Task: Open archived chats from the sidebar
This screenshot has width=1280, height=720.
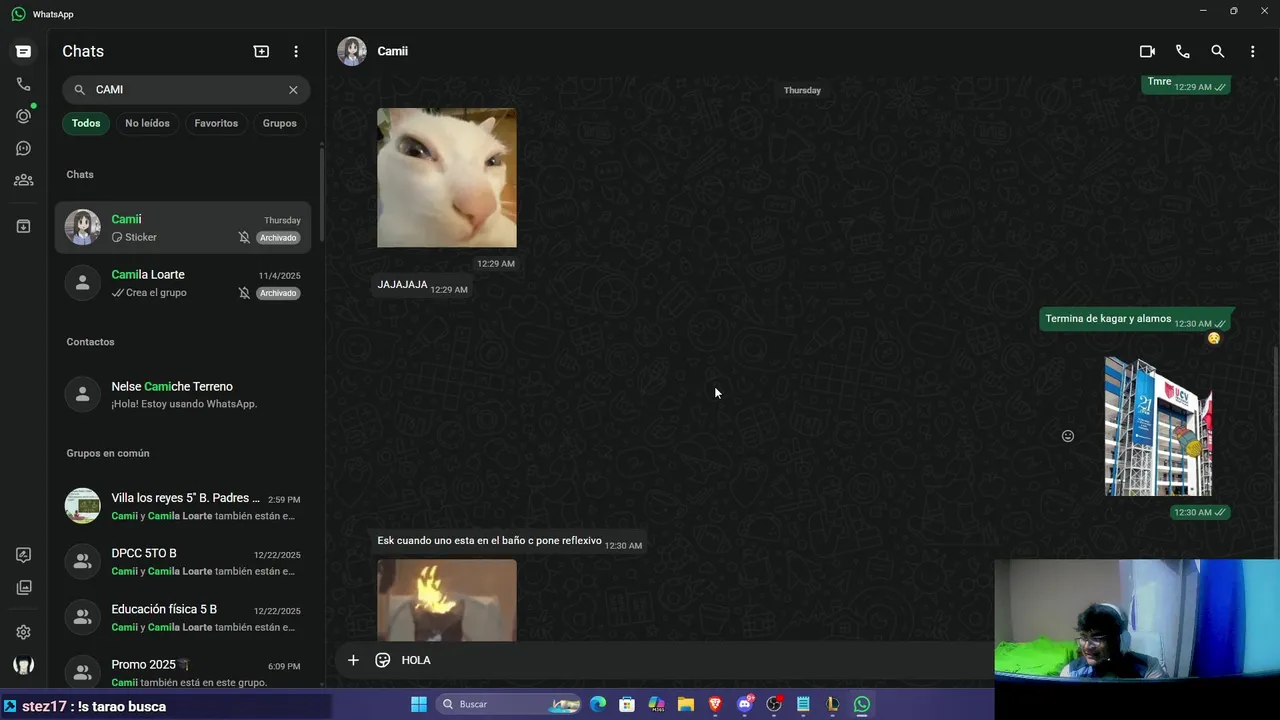Action: 23,226
